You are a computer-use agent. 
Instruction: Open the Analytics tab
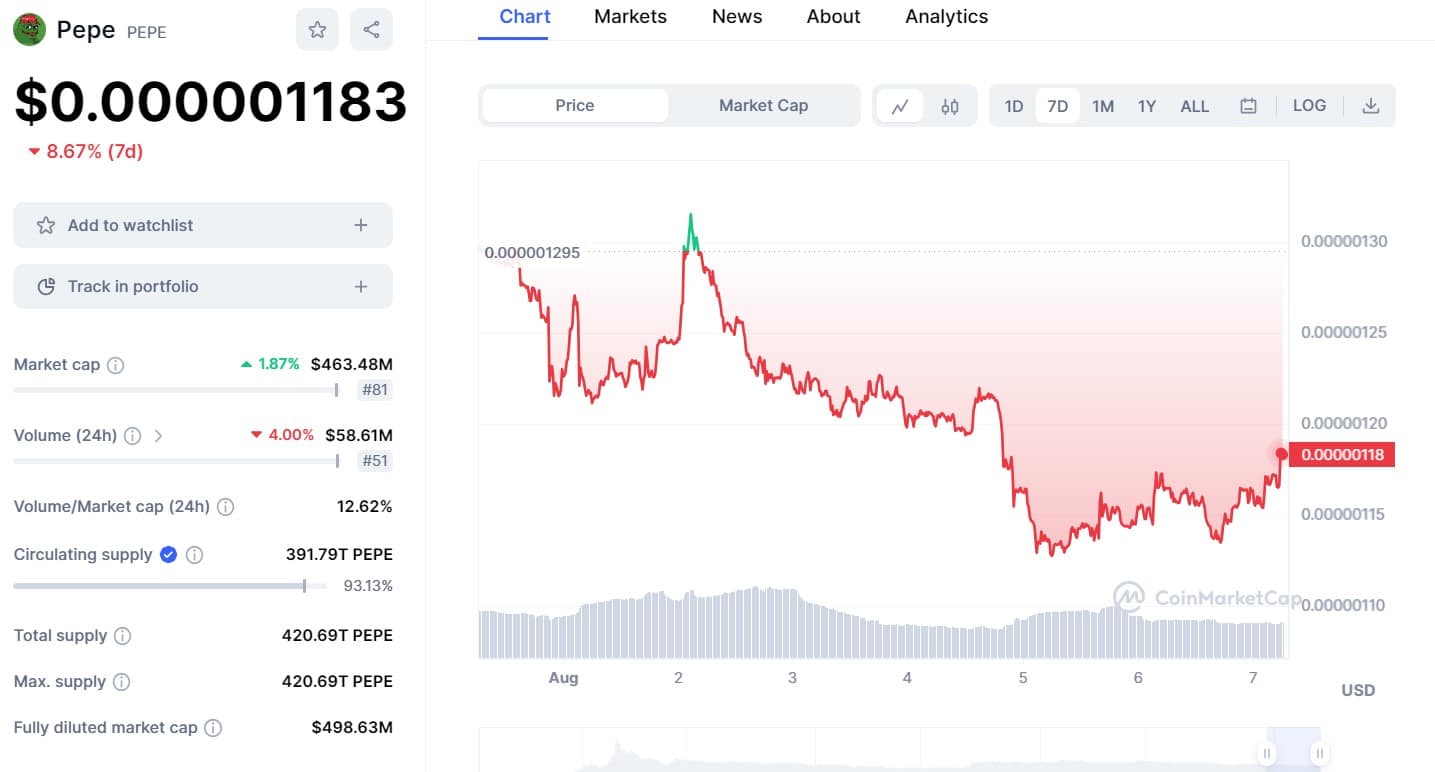point(947,17)
